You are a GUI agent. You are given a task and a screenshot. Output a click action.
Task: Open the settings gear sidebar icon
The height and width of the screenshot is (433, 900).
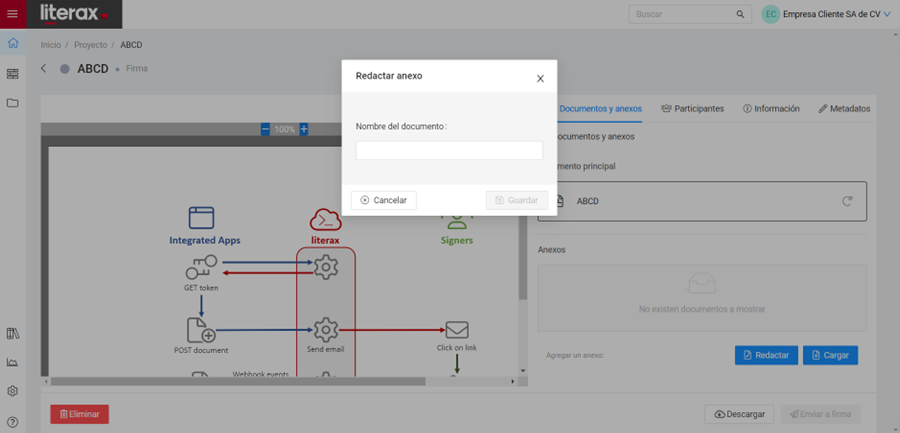coord(13,391)
